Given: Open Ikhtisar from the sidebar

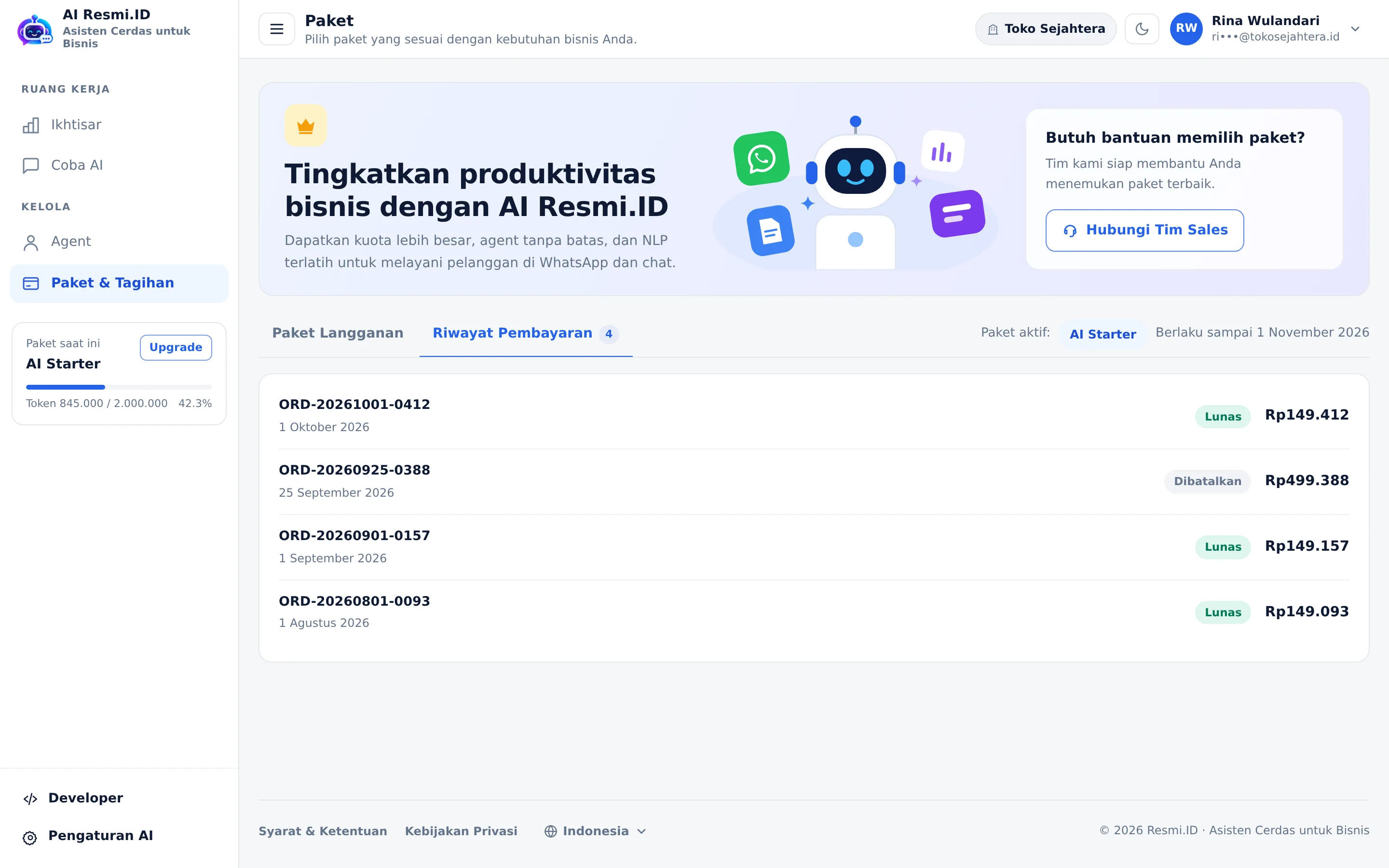Looking at the screenshot, I should click(119, 124).
